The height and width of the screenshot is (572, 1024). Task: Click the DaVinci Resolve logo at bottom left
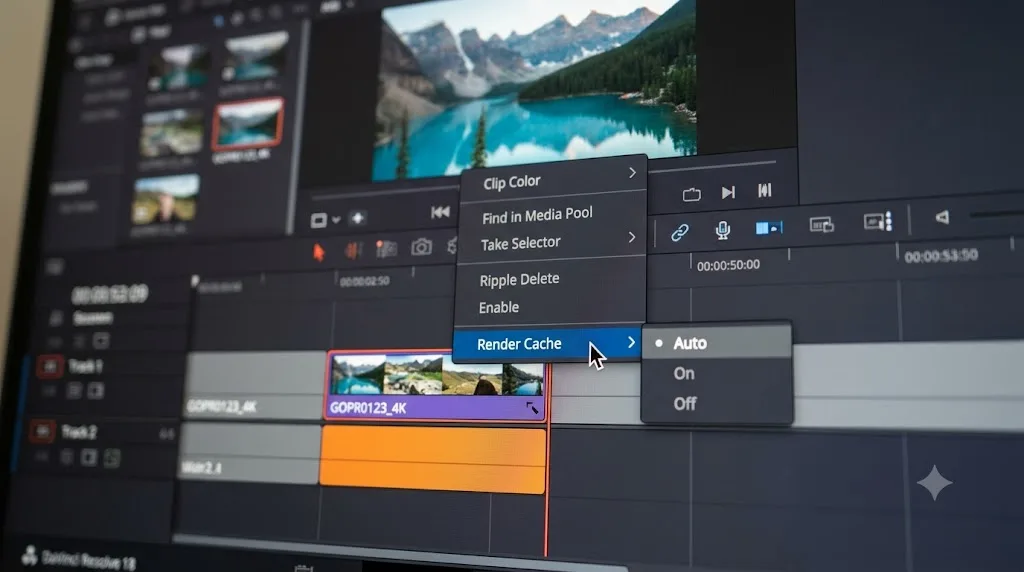[x=29, y=556]
